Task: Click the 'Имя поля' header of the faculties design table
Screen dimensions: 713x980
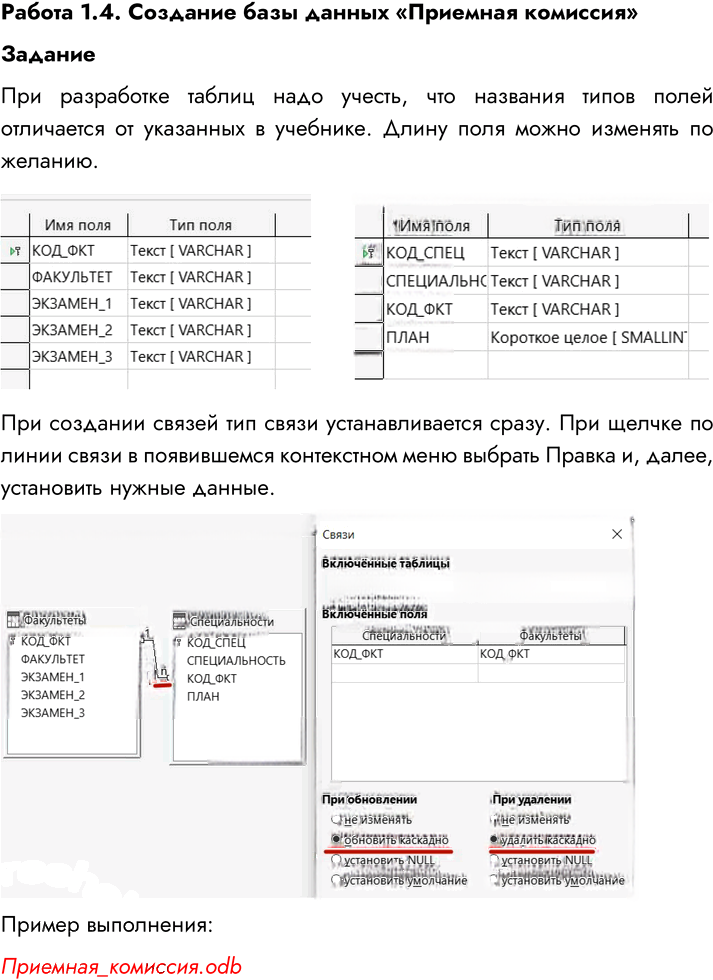Action: (x=78, y=225)
